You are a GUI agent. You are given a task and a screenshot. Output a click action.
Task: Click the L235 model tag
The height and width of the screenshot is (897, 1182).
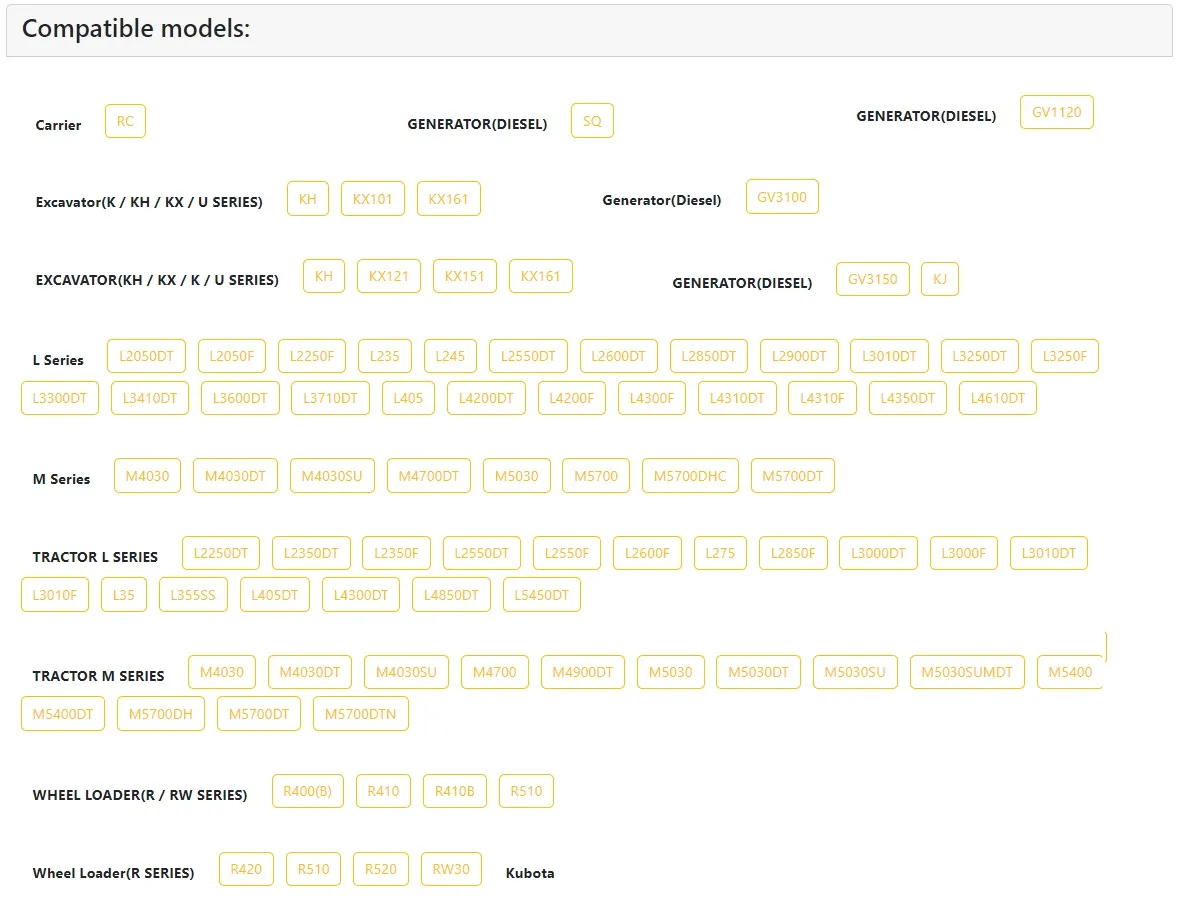[384, 357]
